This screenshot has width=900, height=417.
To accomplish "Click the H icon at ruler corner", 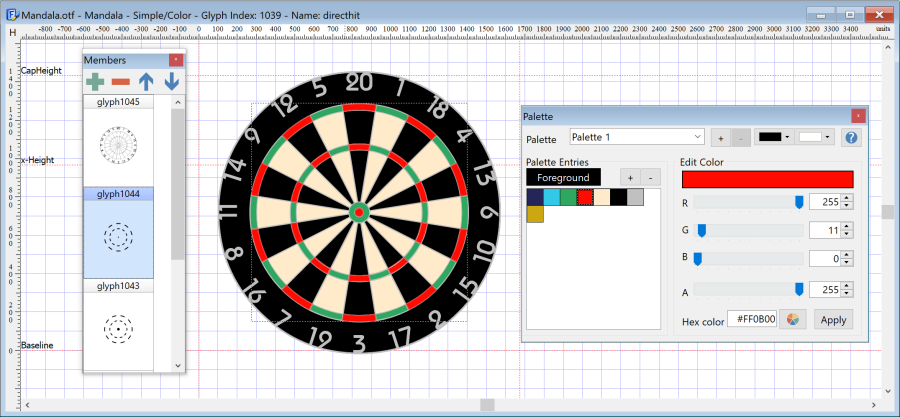I will (12, 33).
